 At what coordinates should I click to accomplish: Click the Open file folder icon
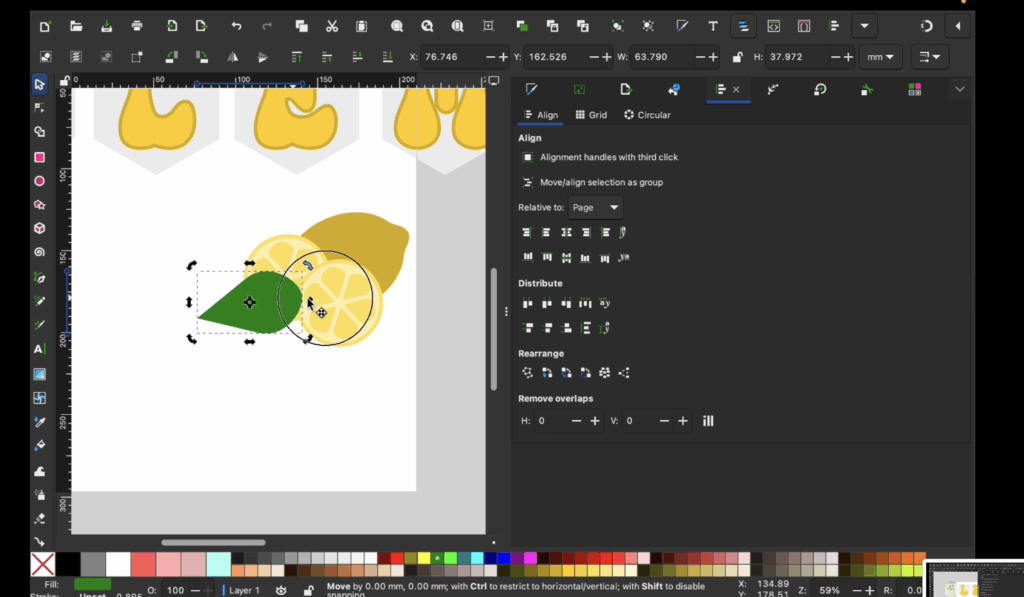click(76, 26)
